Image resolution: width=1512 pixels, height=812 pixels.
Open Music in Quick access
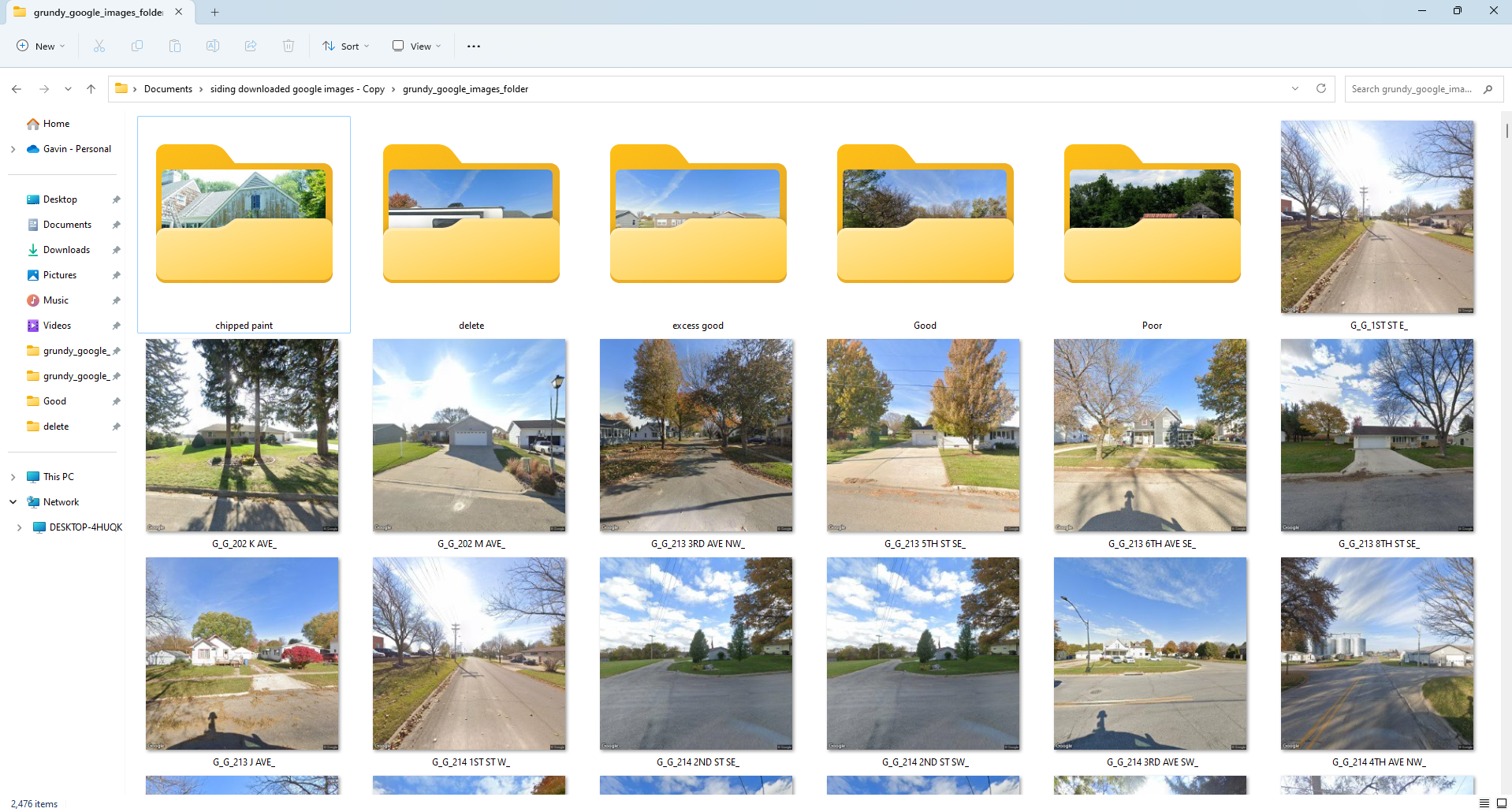tap(56, 300)
